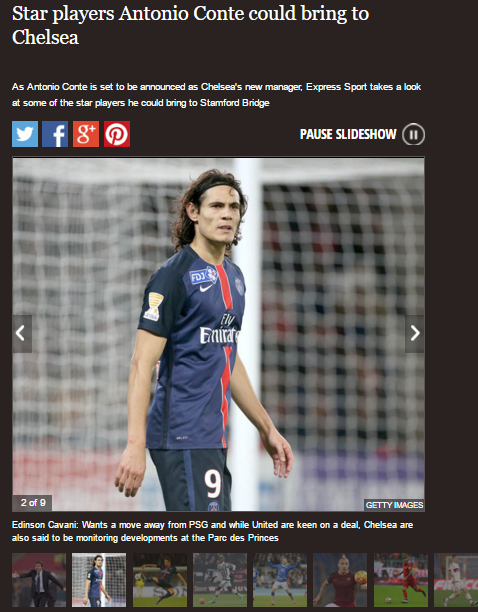Open the third thumbnail of the player kicking
The image size is (478, 612).
click(160, 580)
